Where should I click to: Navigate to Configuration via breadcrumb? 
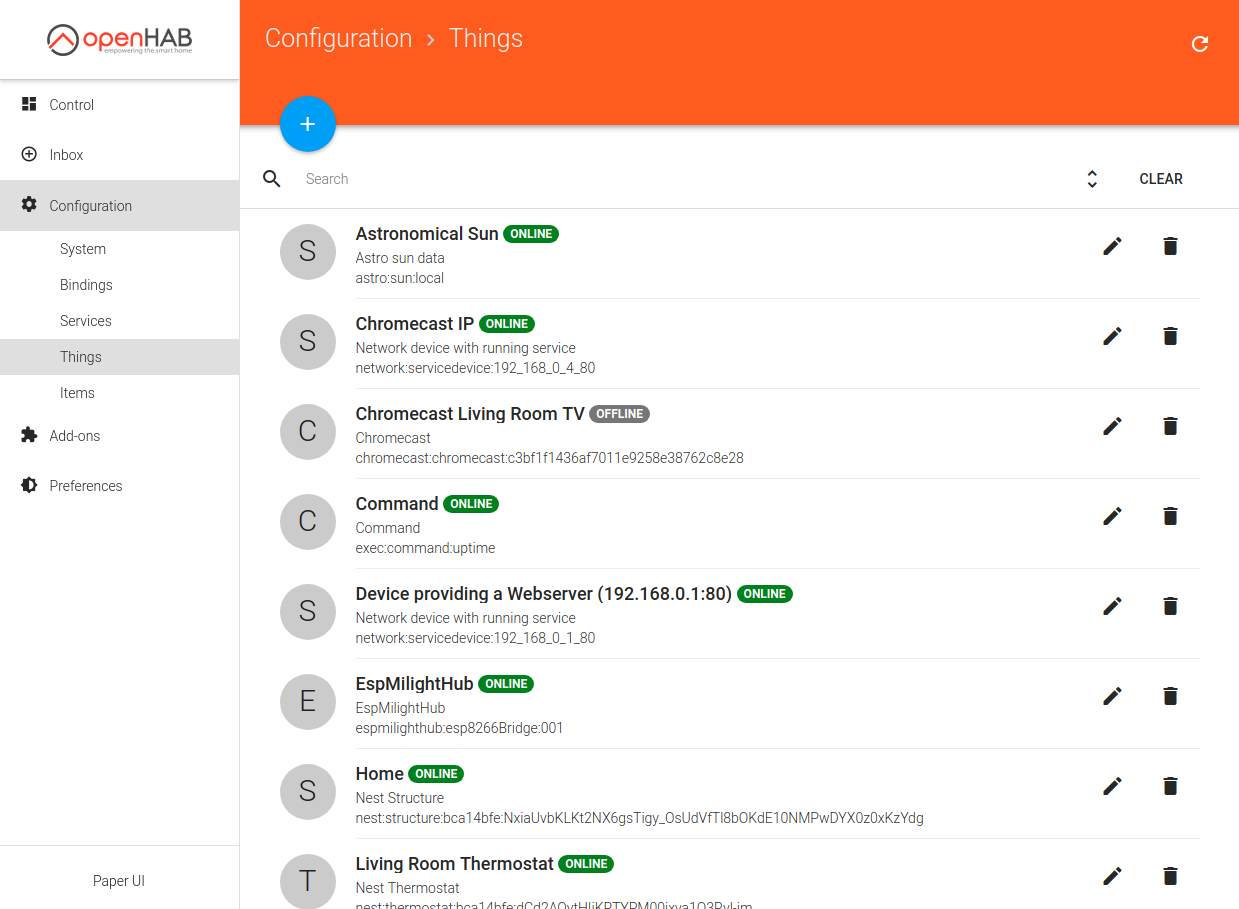(338, 38)
